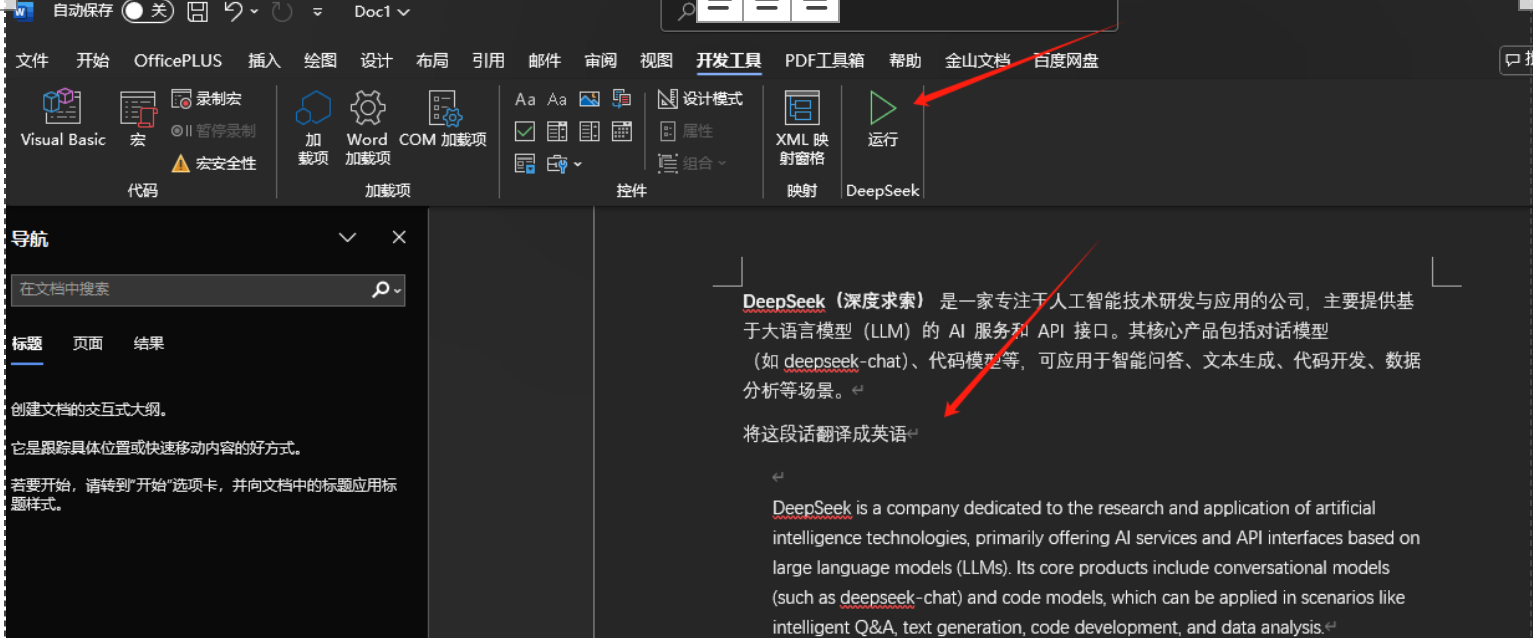
Task: Click the 在文档中搜索 search field
Action: (190, 289)
